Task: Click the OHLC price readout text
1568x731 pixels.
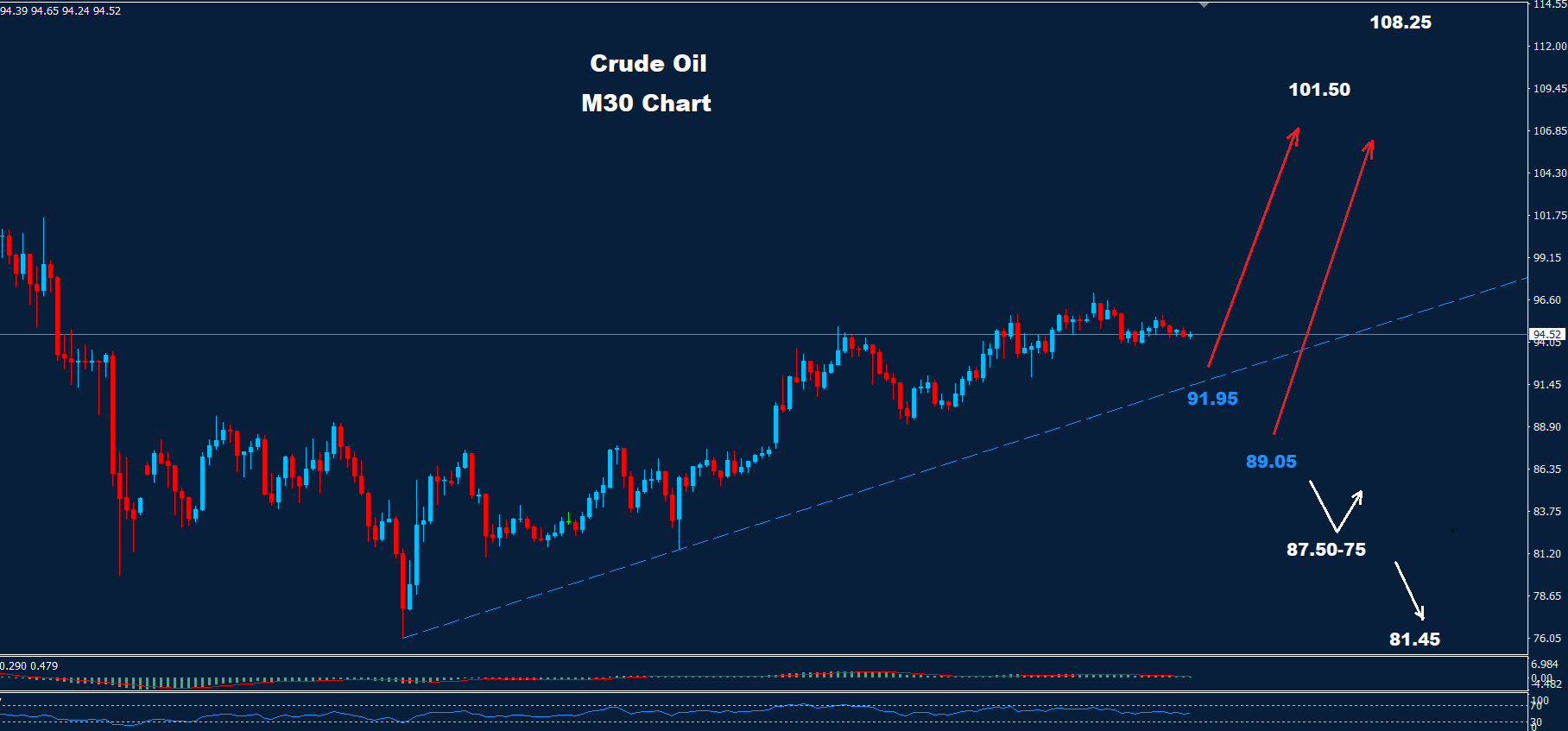Action: [60, 11]
